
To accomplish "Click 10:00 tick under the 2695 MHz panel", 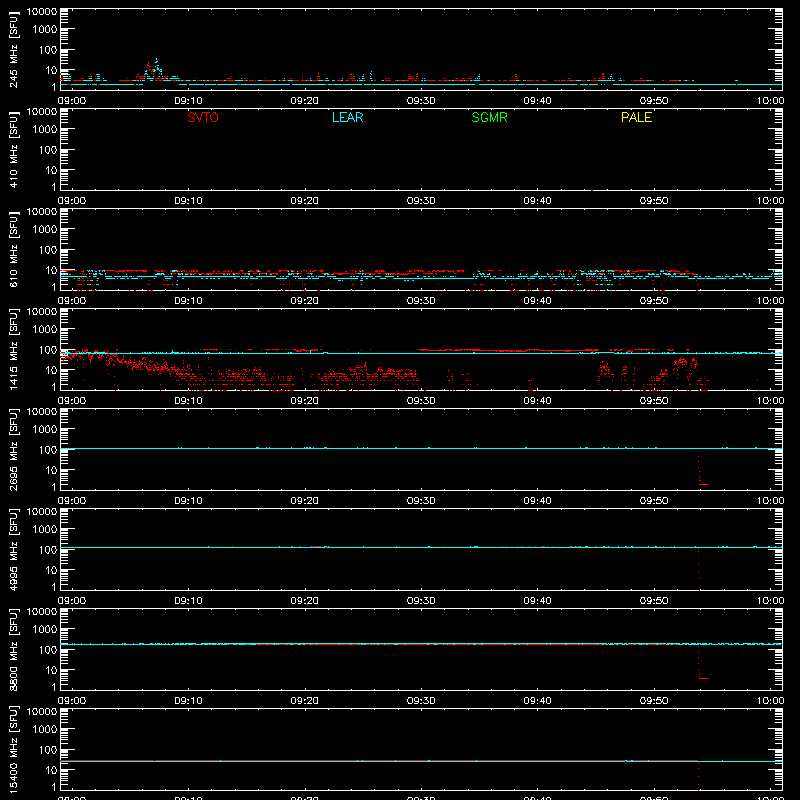I will coord(770,501).
